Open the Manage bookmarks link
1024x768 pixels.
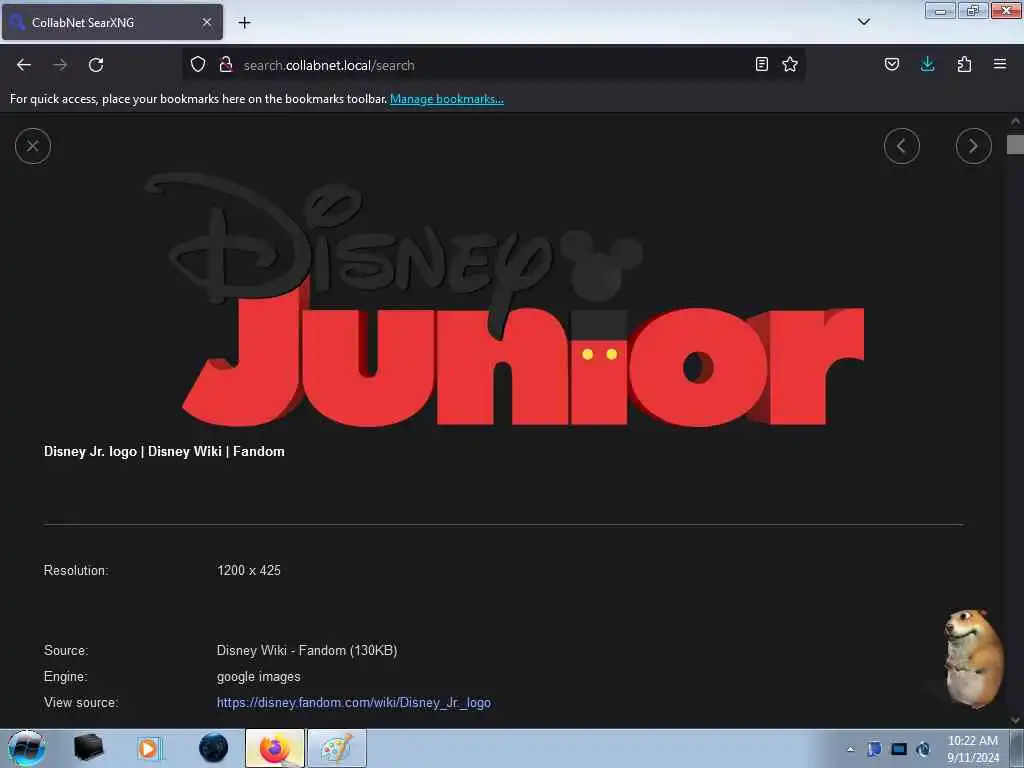coord(447,99)
